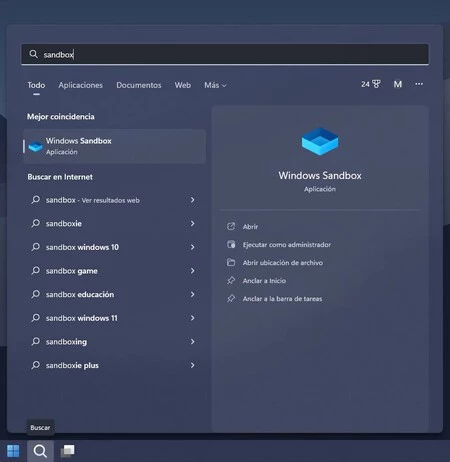Switch to the Documentos tab
Viewport: 450px width, 462px height.
(139, 85)
